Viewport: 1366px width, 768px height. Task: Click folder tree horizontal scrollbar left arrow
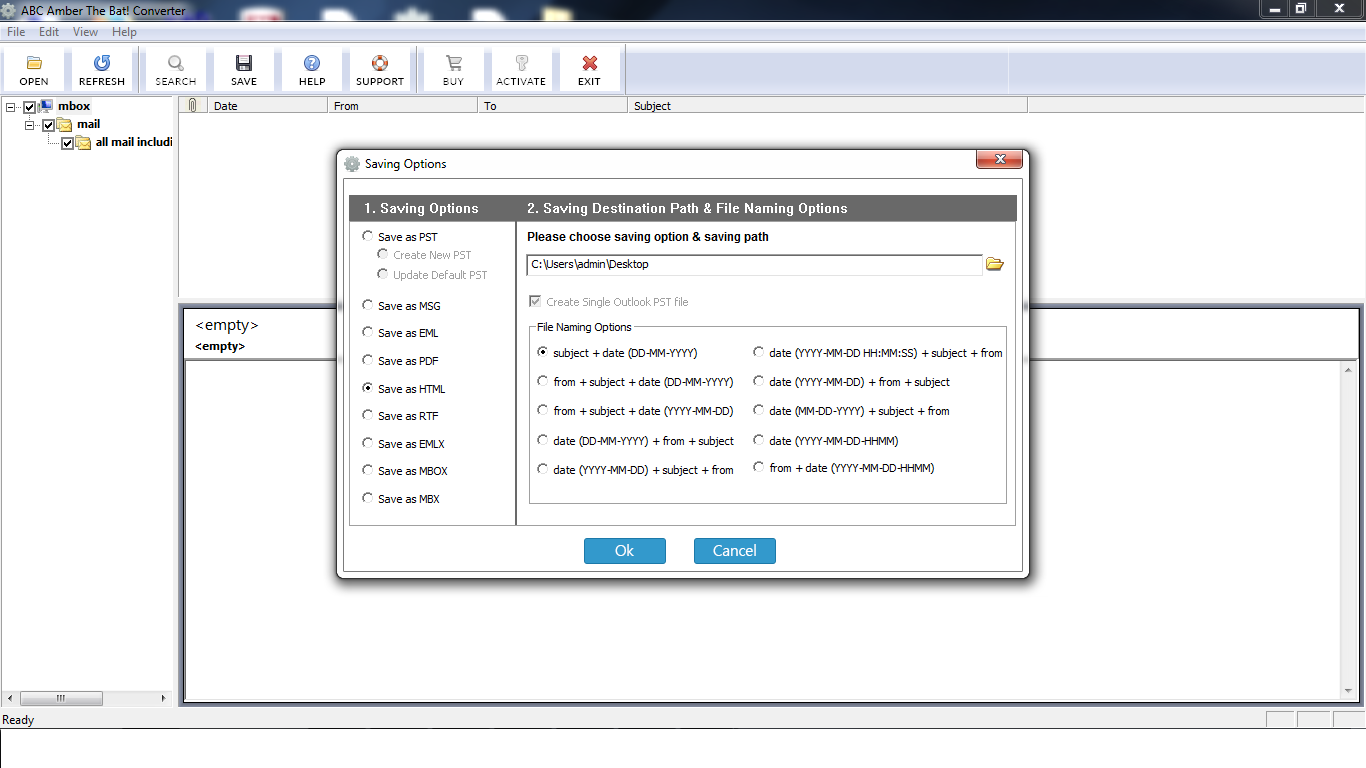[x=12, y=698]
